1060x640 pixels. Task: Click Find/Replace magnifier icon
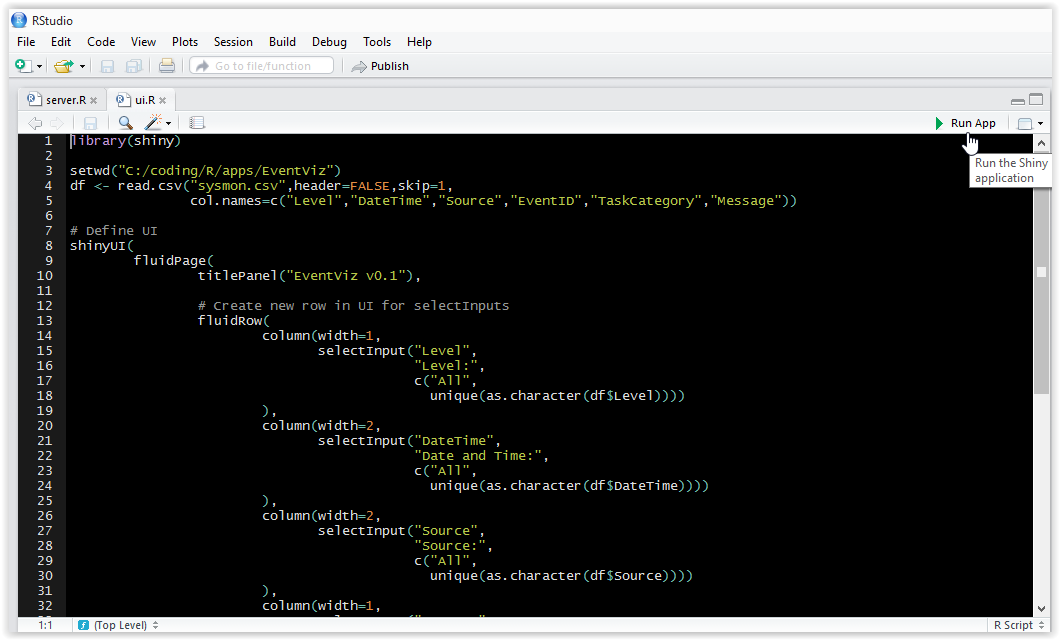[x=125, y=123]
